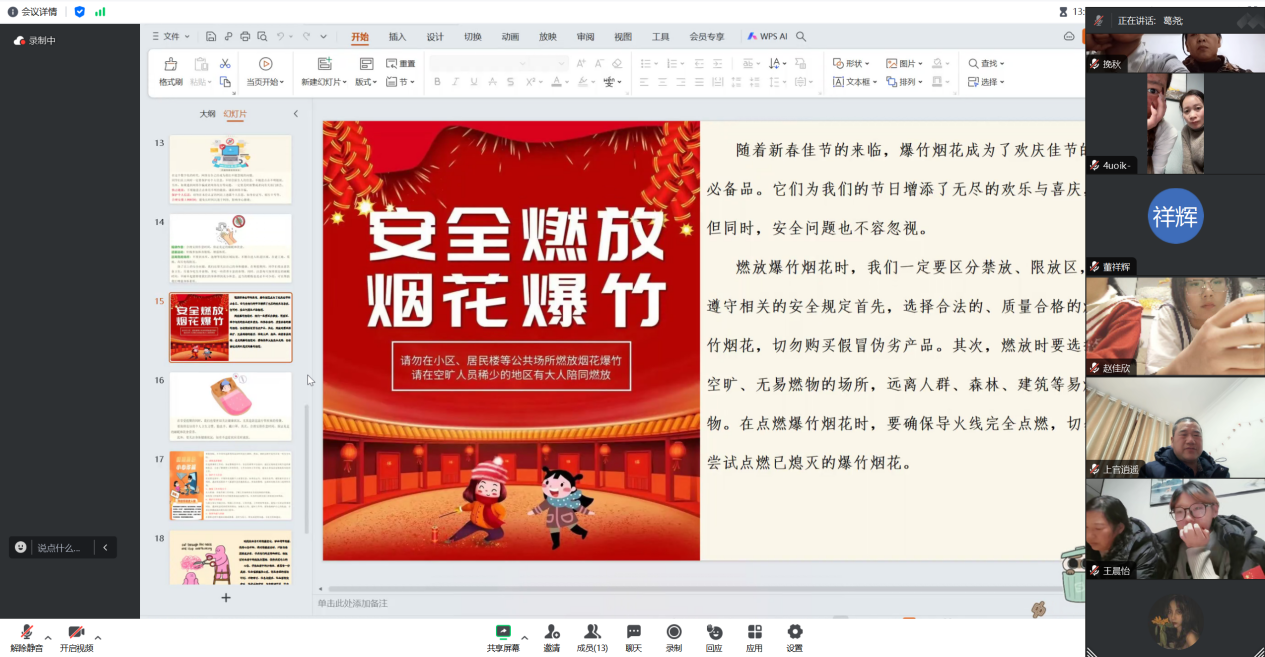Screen dimensions: 1265x657
Task: Switch to the 插入 ribbon tab
Action: [x=397, y=37]
